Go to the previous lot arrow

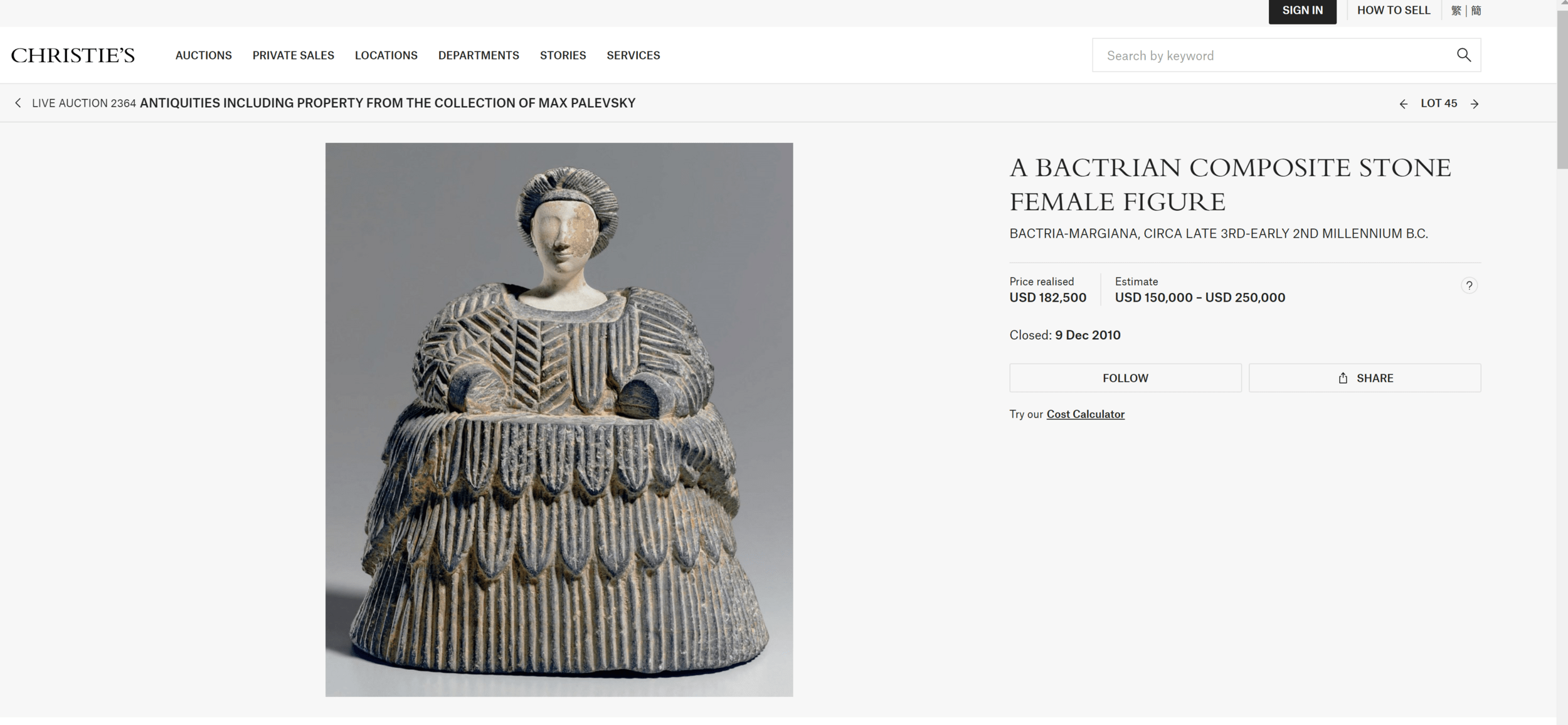tap(1404, 103)
